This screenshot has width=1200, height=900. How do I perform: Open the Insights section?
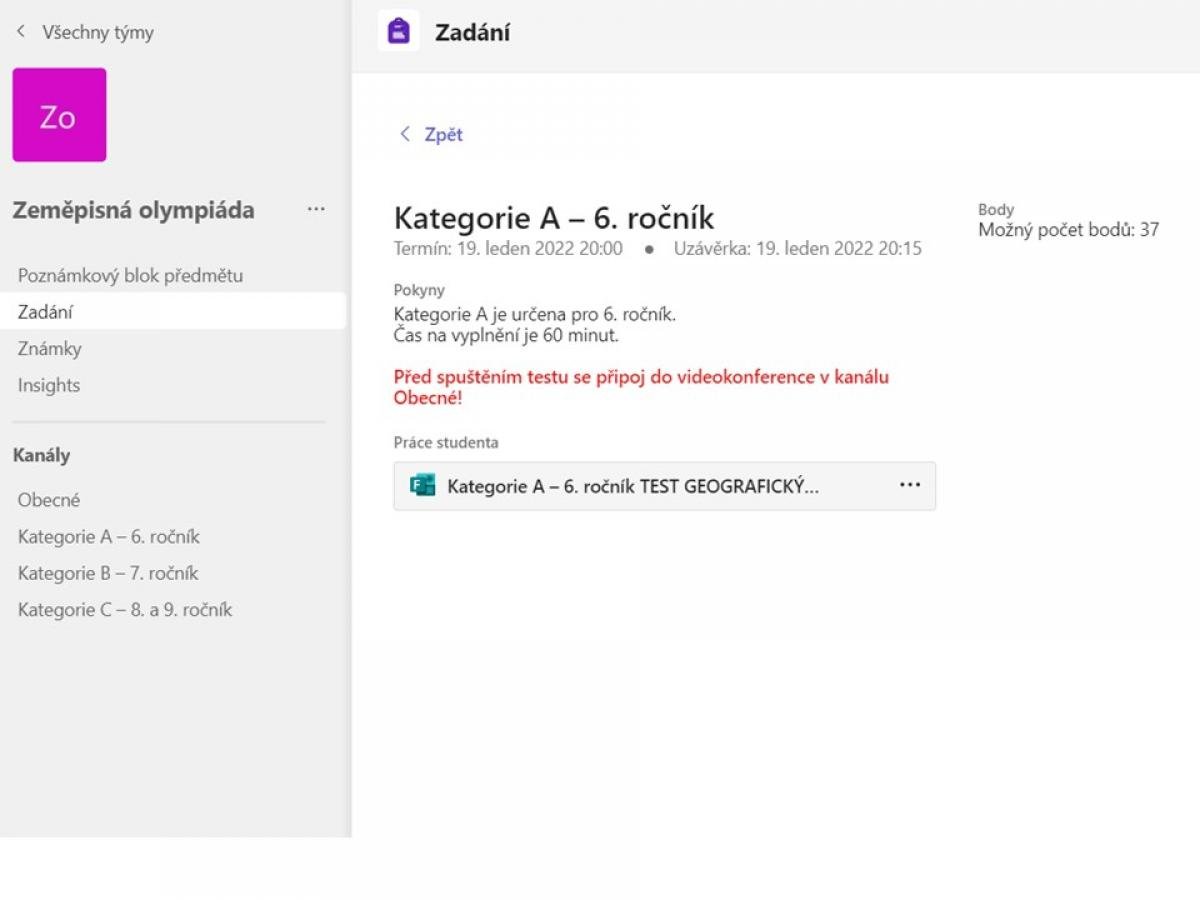48,385
